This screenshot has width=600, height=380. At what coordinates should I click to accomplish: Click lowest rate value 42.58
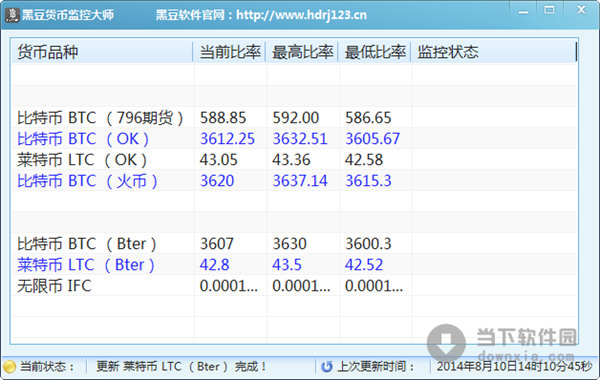tap(364, 160)
